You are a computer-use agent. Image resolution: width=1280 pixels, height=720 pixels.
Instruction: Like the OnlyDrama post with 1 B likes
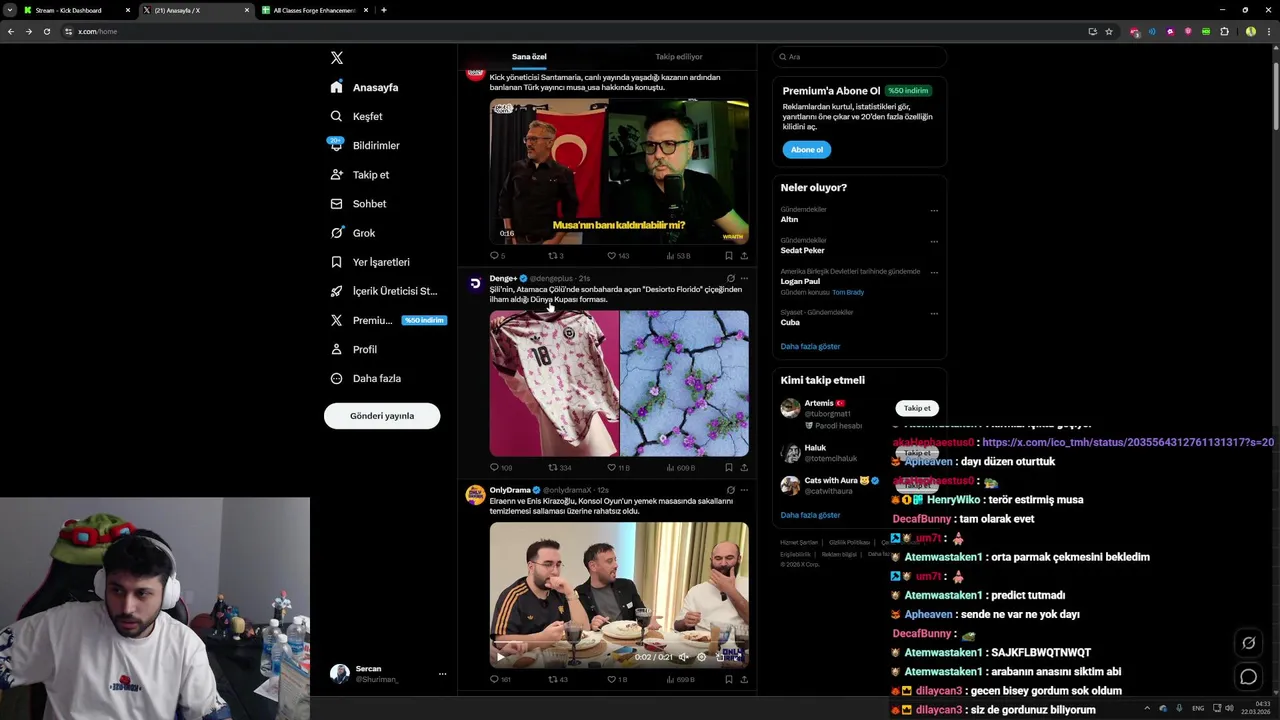point(617,680)
